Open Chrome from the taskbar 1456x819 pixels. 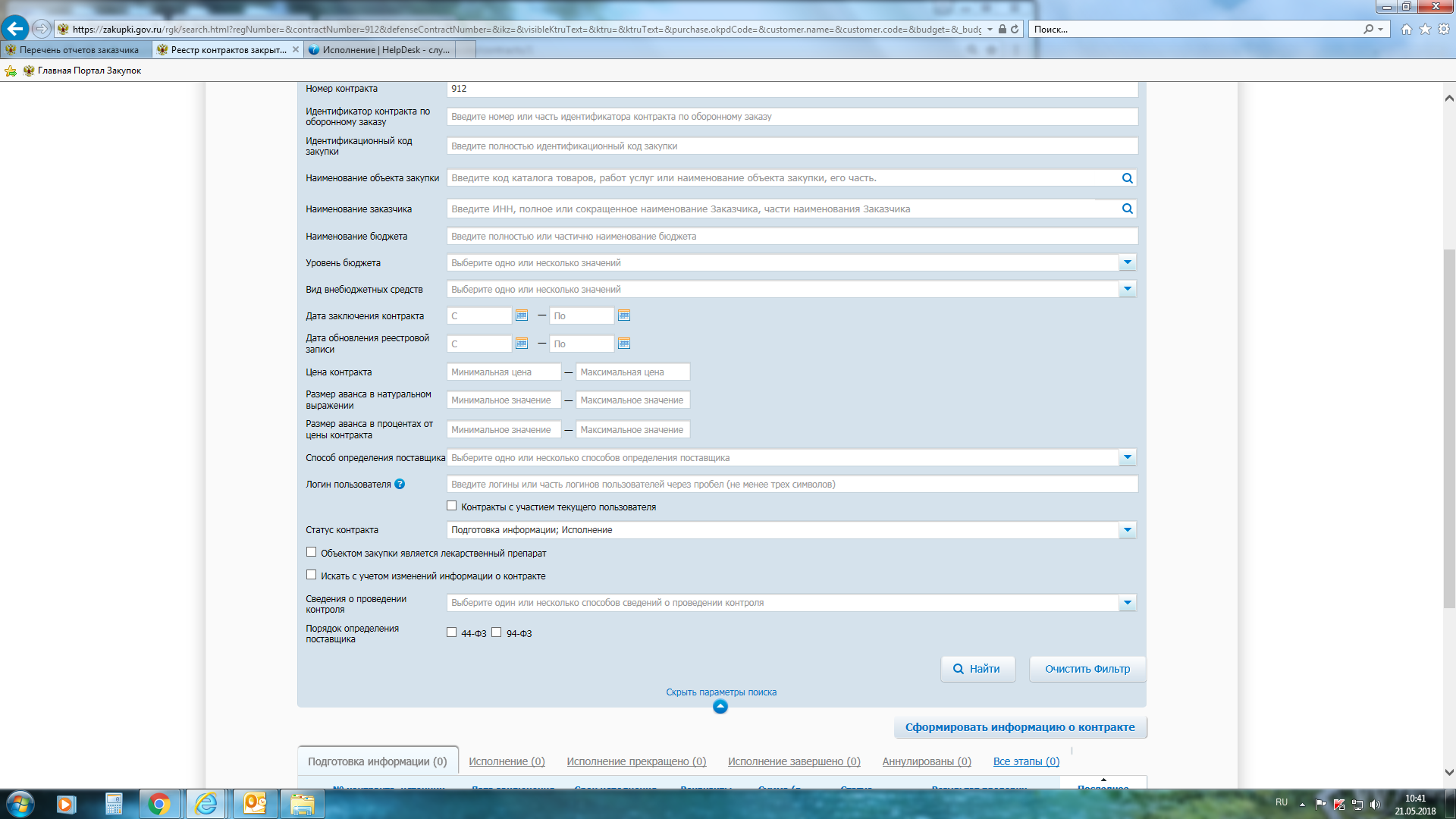pos(159,804)
